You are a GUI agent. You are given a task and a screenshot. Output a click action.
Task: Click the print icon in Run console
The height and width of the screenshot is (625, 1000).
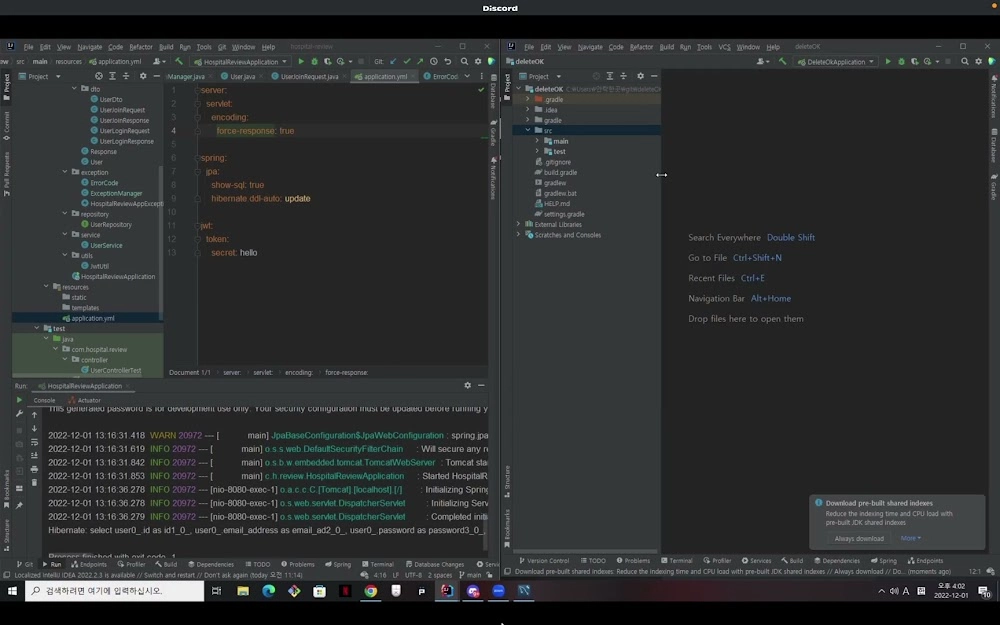[x=34, y=469]
